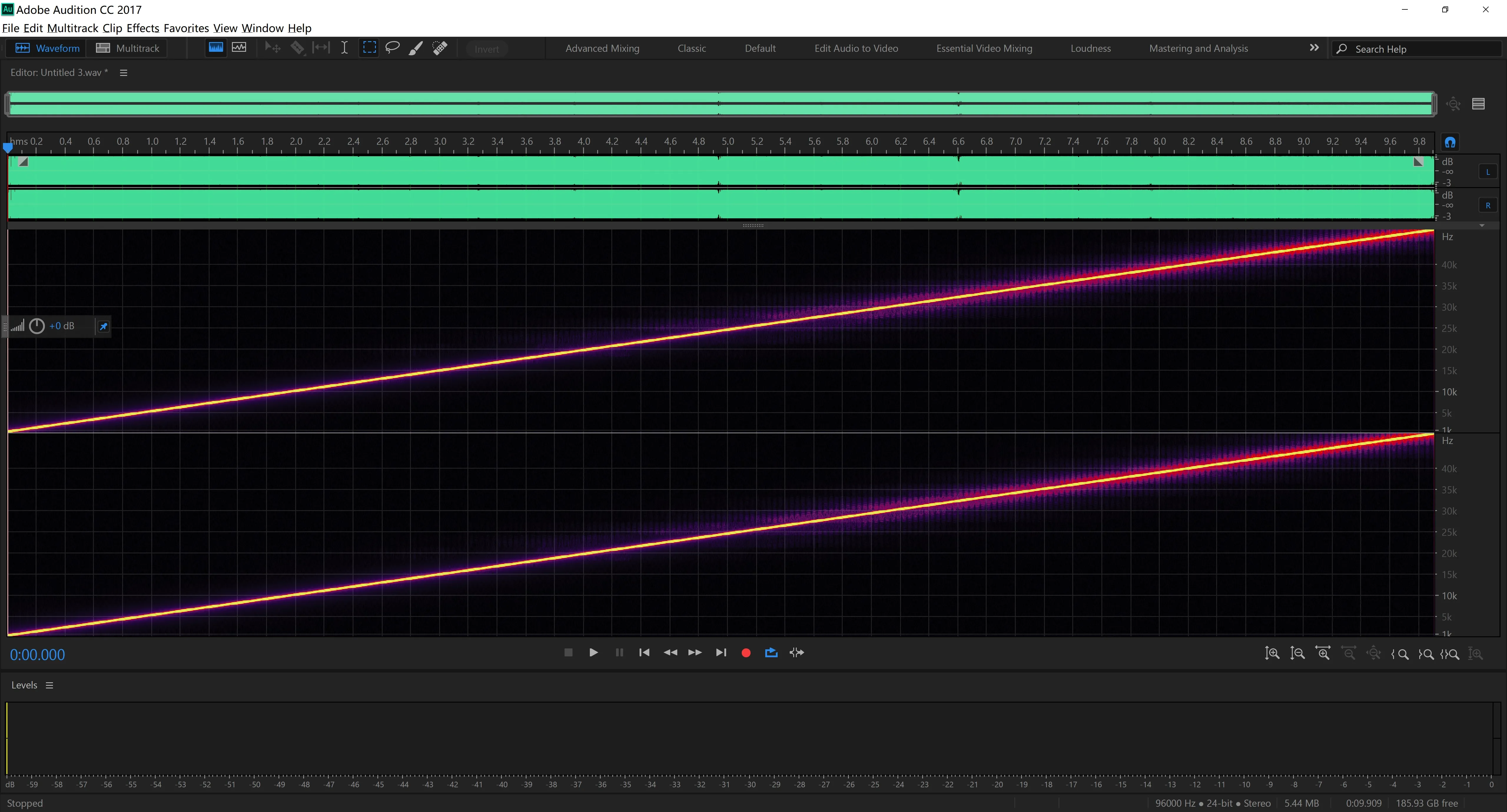Viewport: 1507px width, 812px height.
Task: Select the Time Selection tool
Action: coord(345,48)
